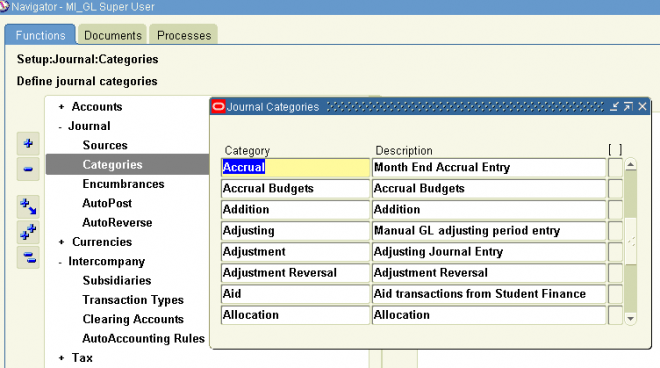Click the Navigator window title icon
Screen dimensions: 660x368
[4, 6]
